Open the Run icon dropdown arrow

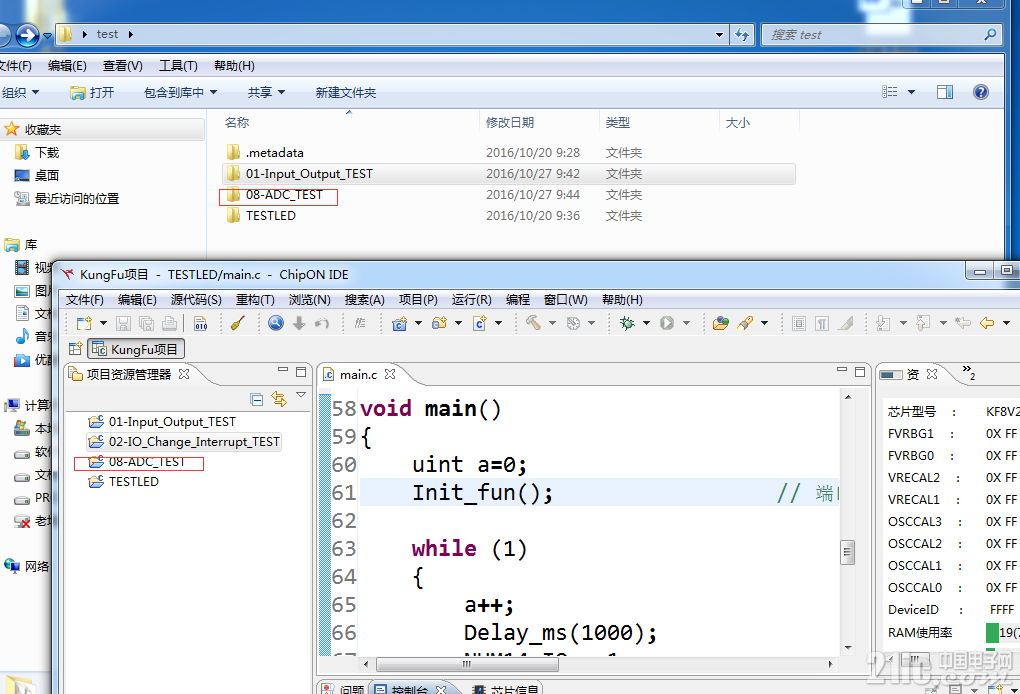coord(686,323)
